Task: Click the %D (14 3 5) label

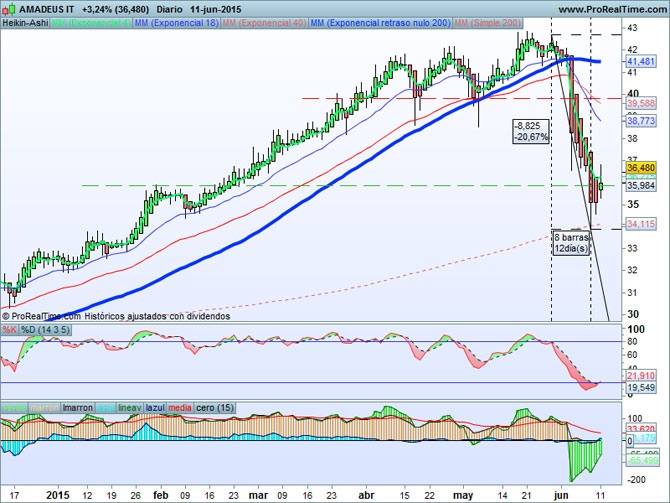Action: click(x=45, y=329)
